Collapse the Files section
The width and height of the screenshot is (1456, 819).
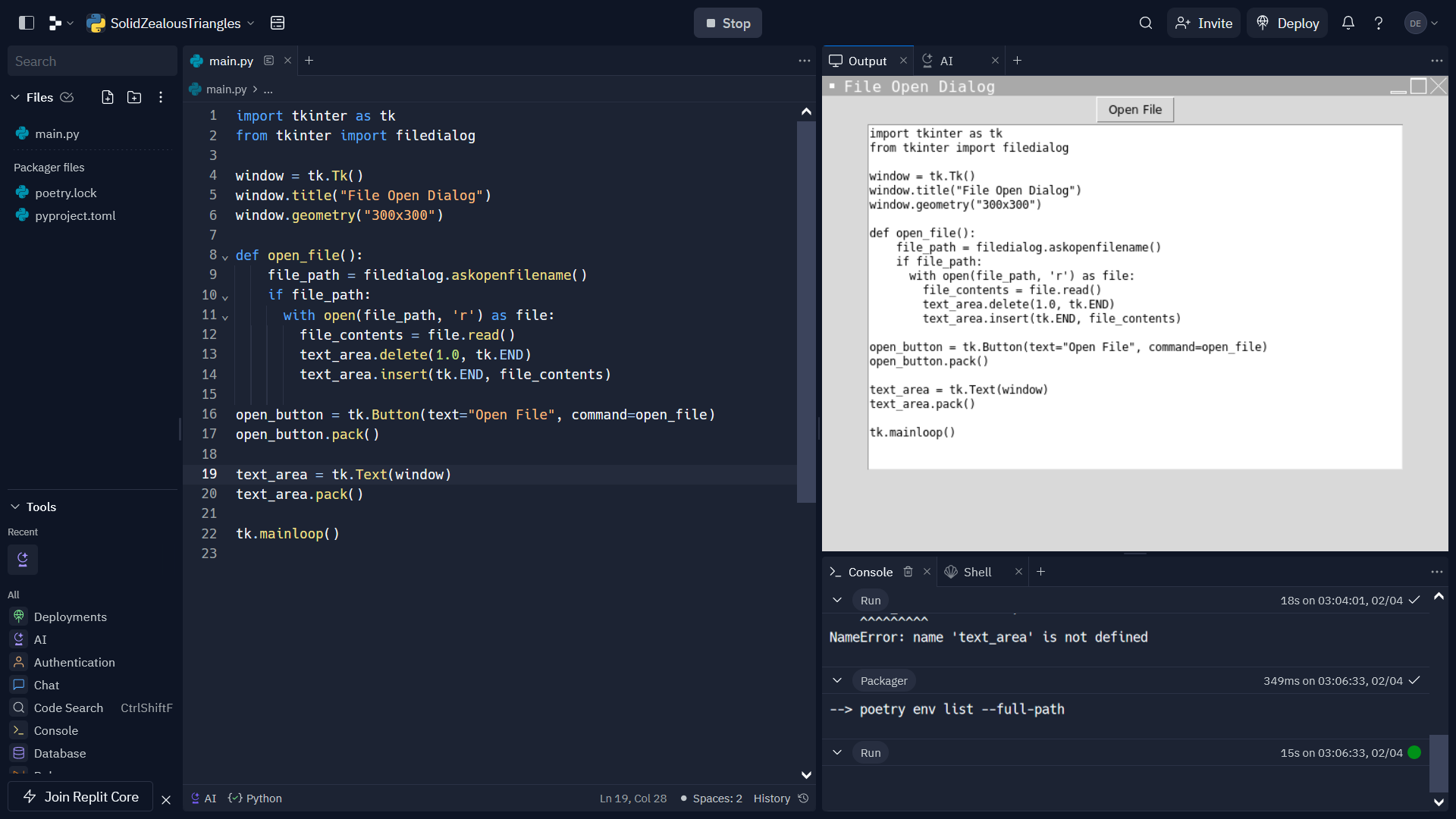[15, 97]
